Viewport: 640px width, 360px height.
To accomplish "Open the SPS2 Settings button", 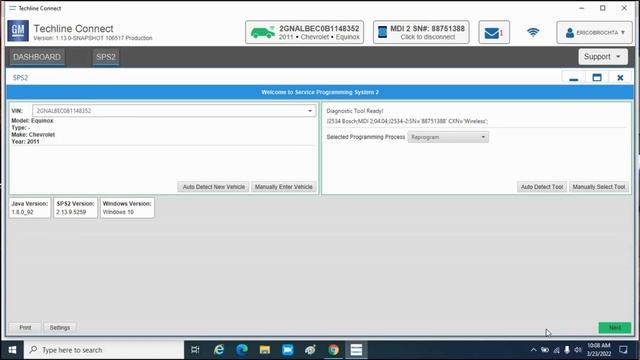I will [x=60, y=328].
